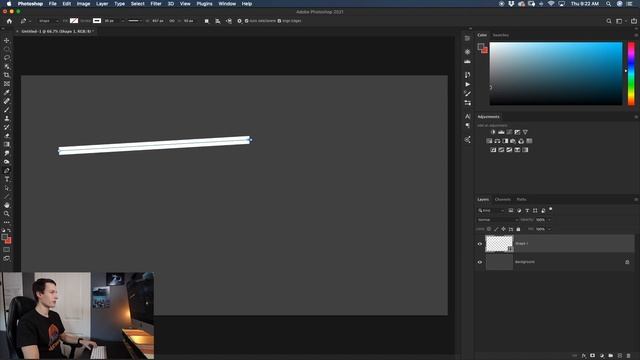Toggle the Align Edges checkbox
This screenshot has height=360, width=640.
pyautogui.click(x=279, y=21)
